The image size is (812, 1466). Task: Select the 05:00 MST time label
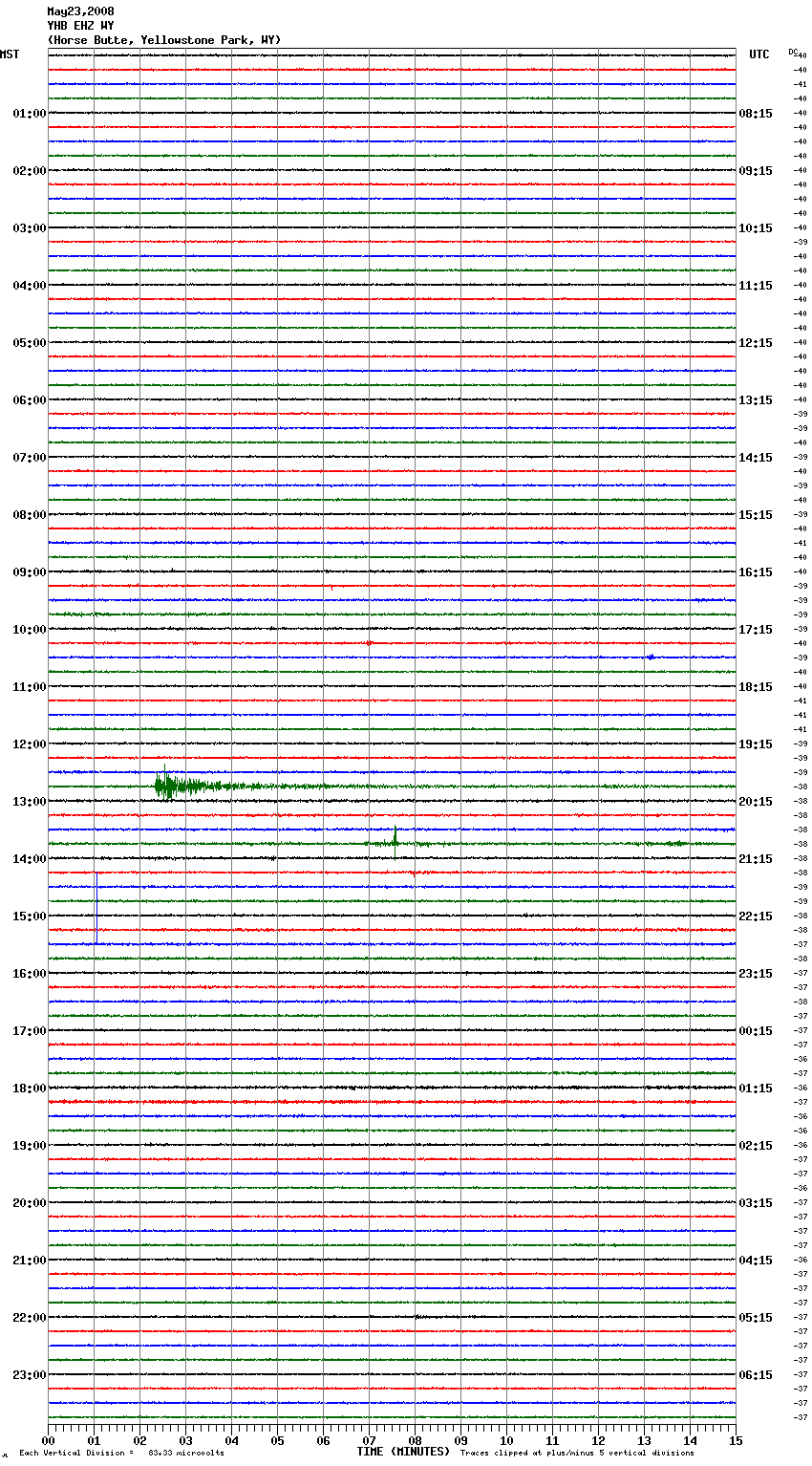click(x=30, y=343)
